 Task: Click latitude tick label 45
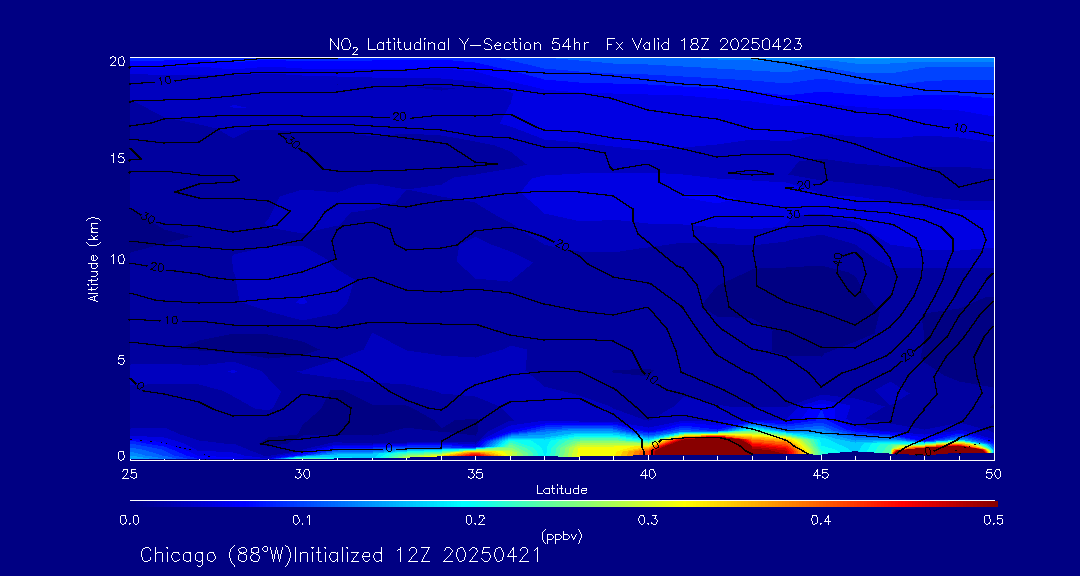[x=821, y=474]
